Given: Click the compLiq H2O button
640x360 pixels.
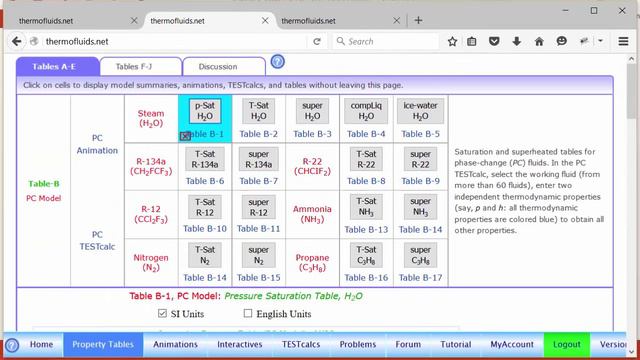Looking at the screenshot, I should click(366, 111).
